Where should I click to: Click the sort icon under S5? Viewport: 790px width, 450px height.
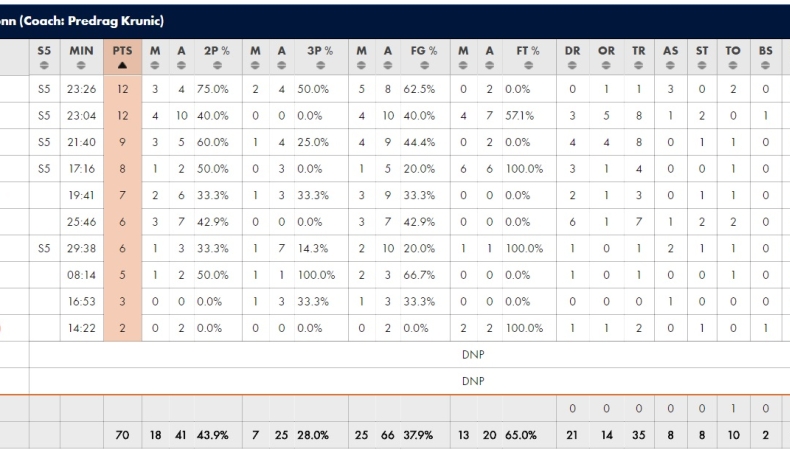tap(43, 65)
